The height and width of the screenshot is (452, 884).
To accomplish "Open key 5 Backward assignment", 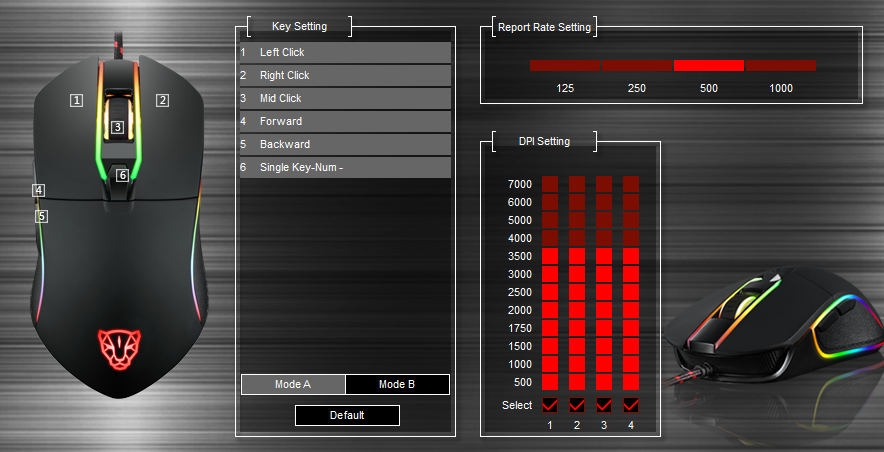I will click(x=345, y=145).
